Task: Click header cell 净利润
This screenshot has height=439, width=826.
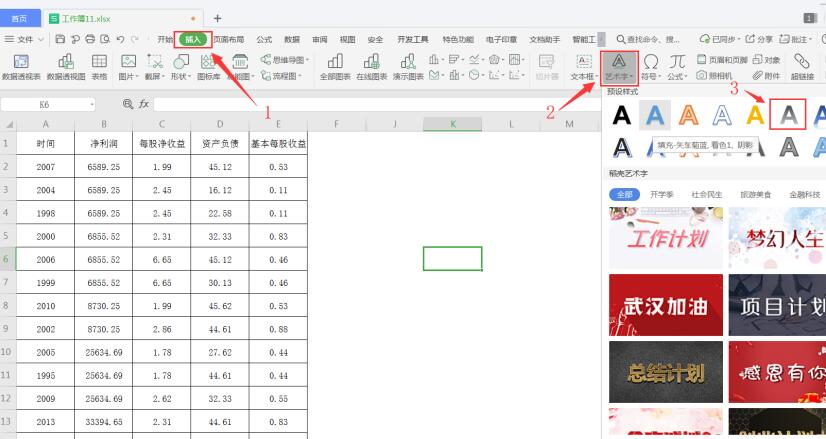Action: pyautogui.click(x=104, y=143)
